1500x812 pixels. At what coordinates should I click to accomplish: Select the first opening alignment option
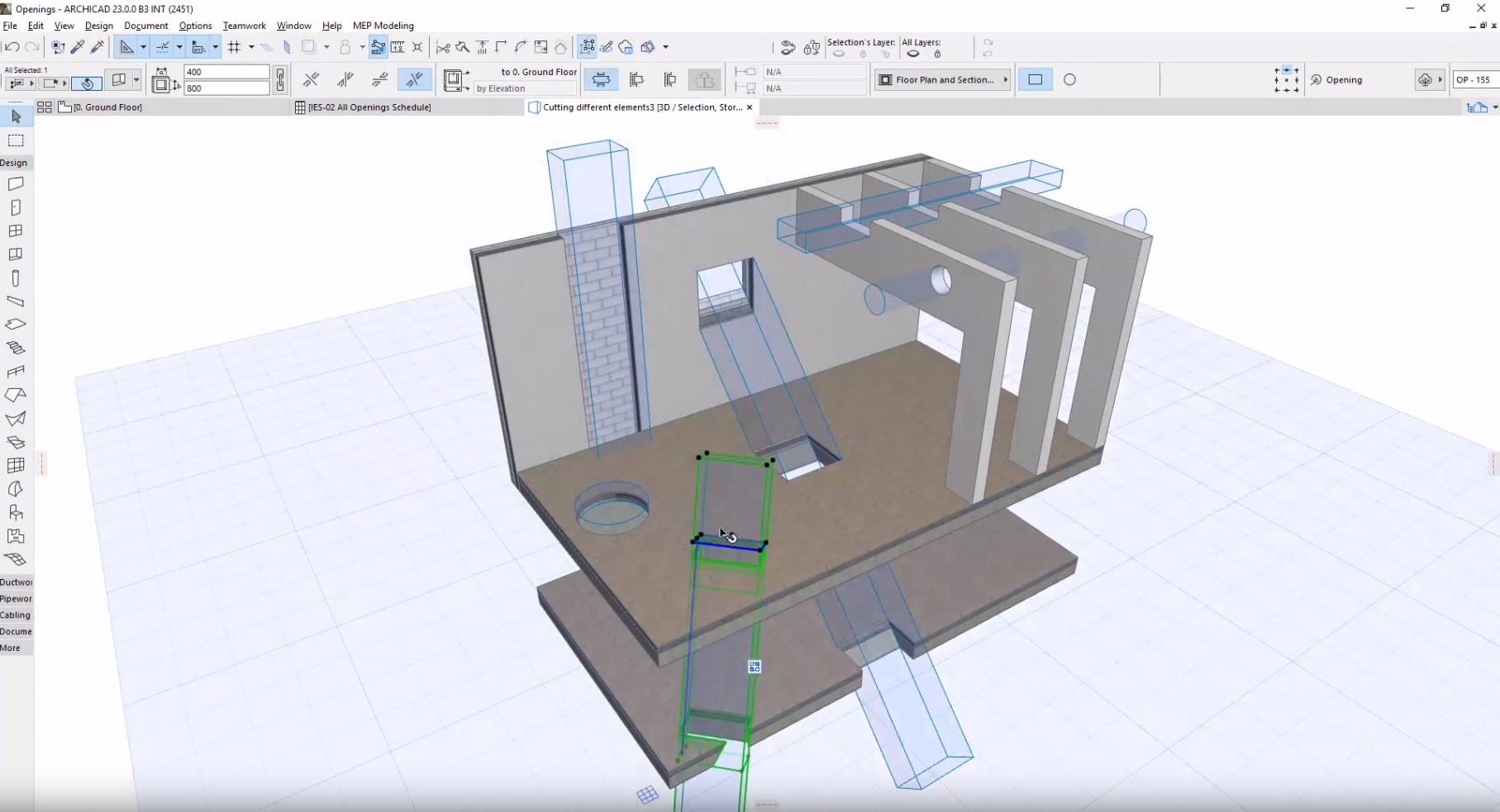click(311, 79)
